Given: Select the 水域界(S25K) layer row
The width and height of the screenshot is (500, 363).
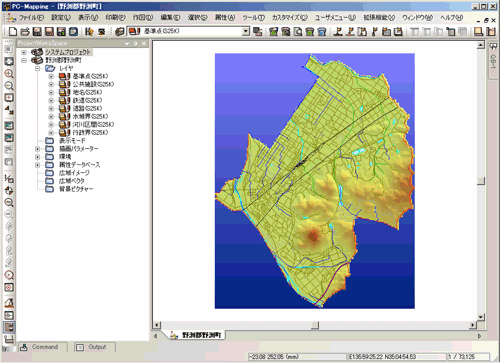Looking at the screenshot, I should (x=90, y=116).
